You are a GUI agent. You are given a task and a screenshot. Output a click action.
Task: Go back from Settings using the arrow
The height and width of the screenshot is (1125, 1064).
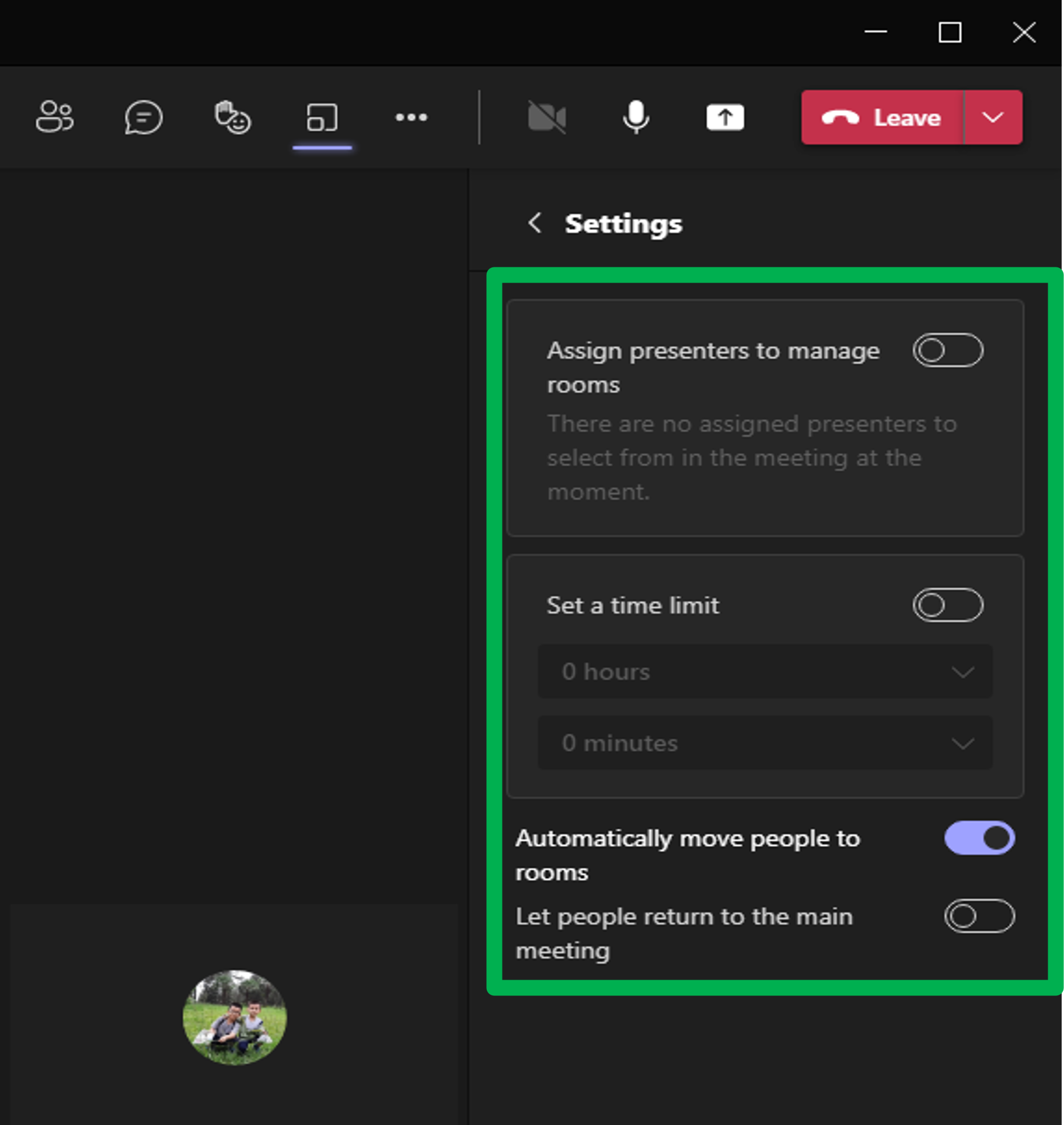click(535, 223)
